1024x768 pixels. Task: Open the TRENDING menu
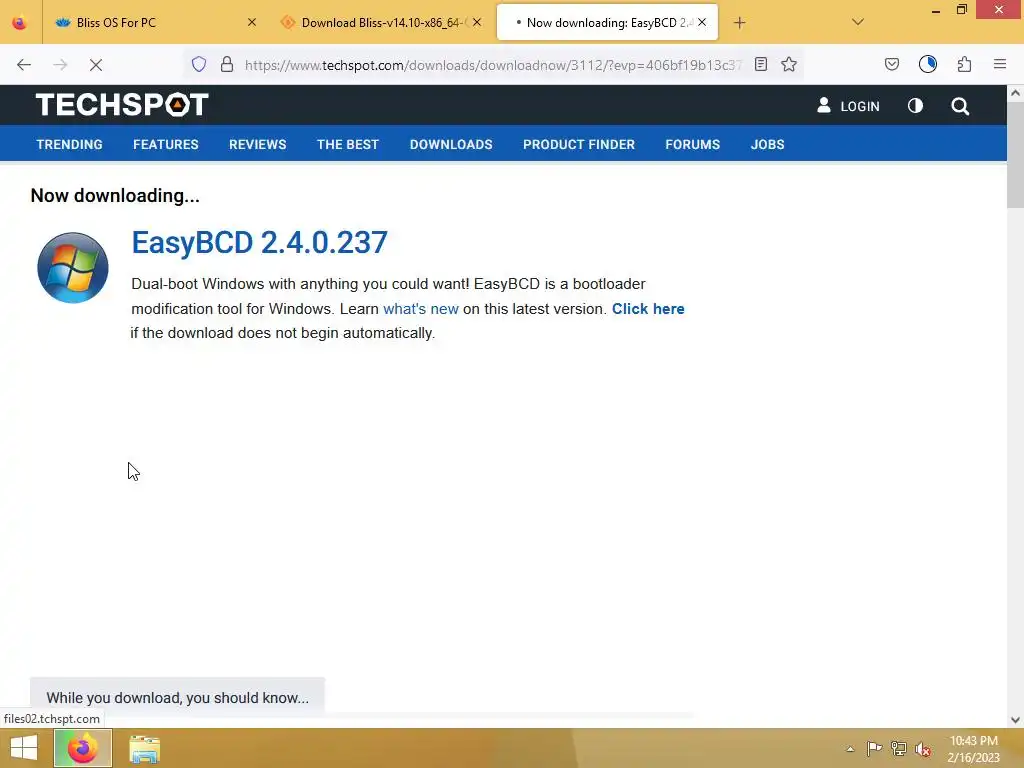(69, 144)
